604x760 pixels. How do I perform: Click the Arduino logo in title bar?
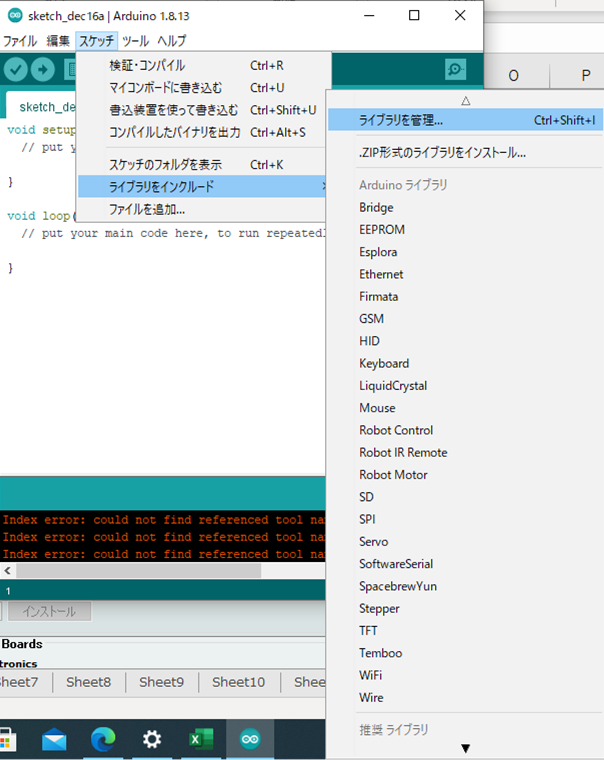coord(15,16)
